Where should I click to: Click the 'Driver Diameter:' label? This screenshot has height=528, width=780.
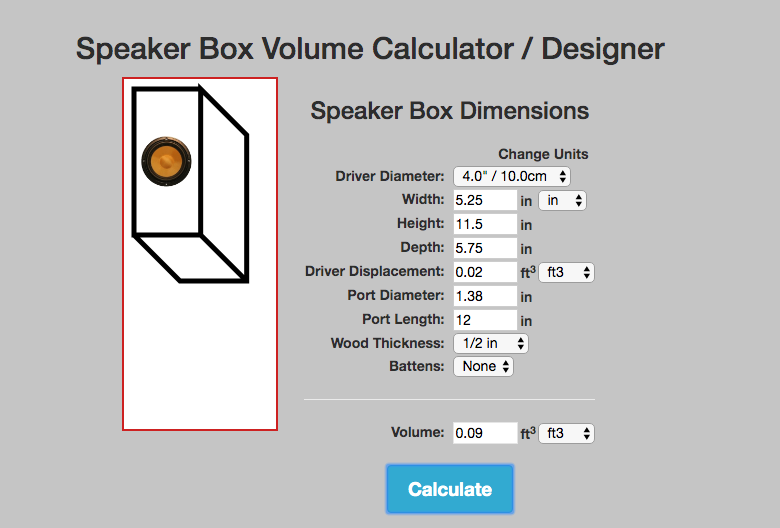pyautogui.click(x=390, y=176)
